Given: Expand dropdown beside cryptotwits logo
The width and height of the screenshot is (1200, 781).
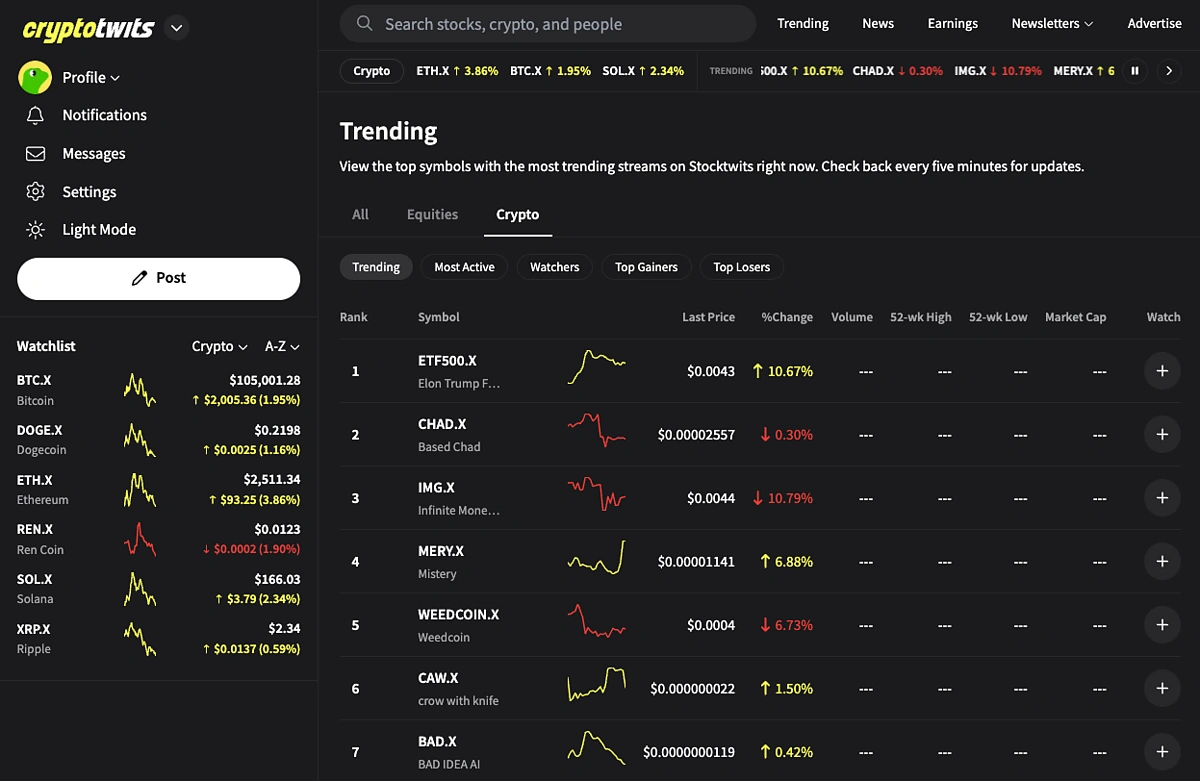Looking at the screenshot, I should [177, 28].
